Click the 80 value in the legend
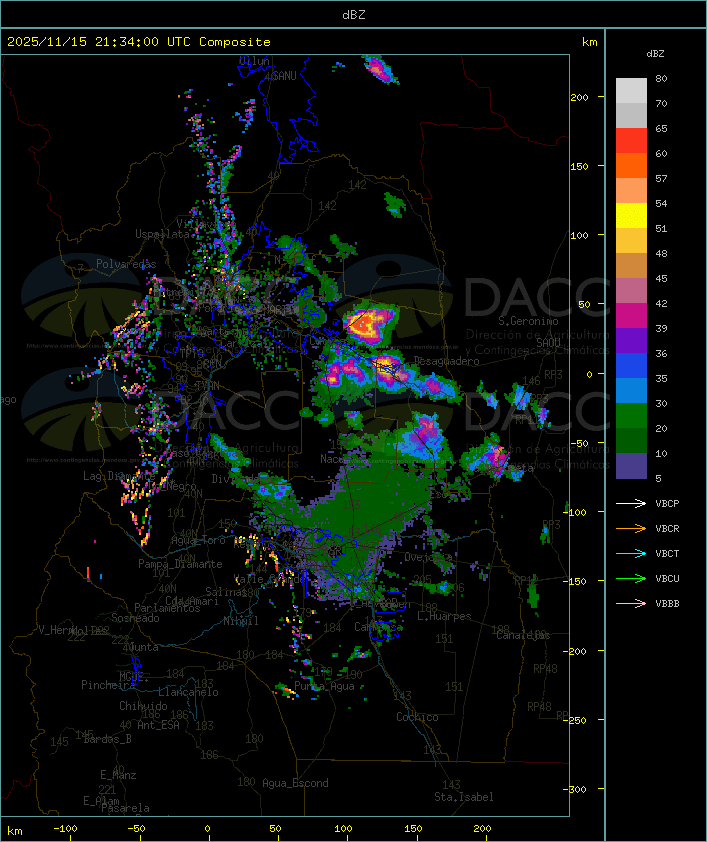Screen dimensions: 707x842 click(x=661, y=78)
